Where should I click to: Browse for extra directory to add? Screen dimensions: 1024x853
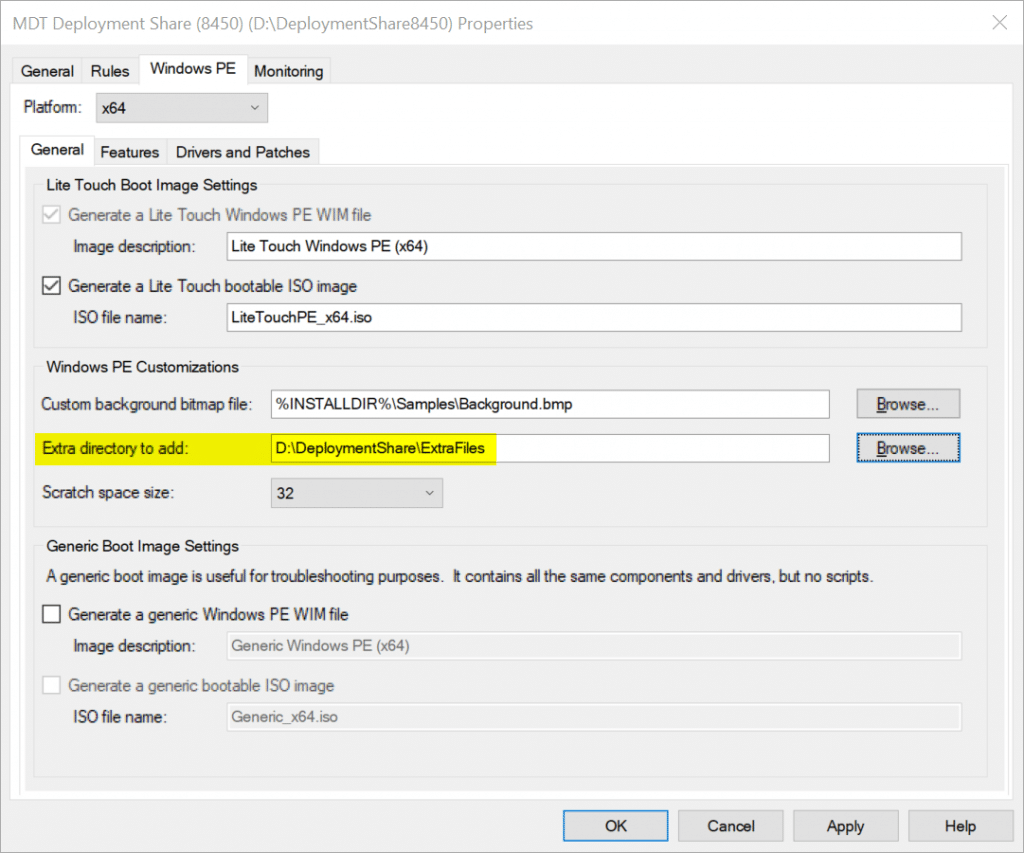click(908, 449)
